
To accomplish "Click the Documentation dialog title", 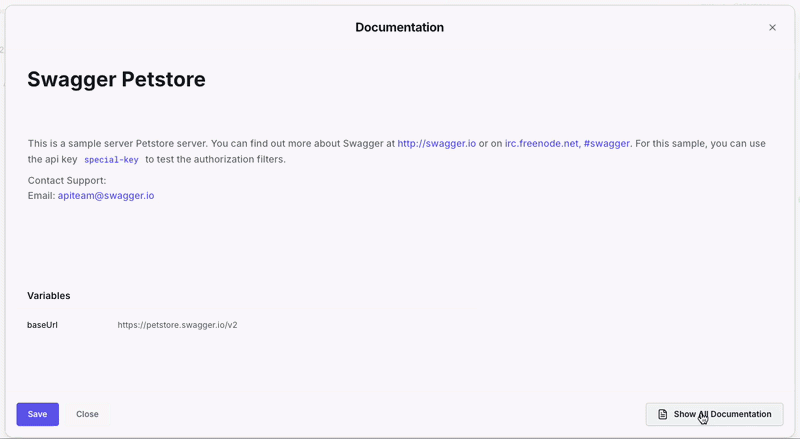I will 399,28.
